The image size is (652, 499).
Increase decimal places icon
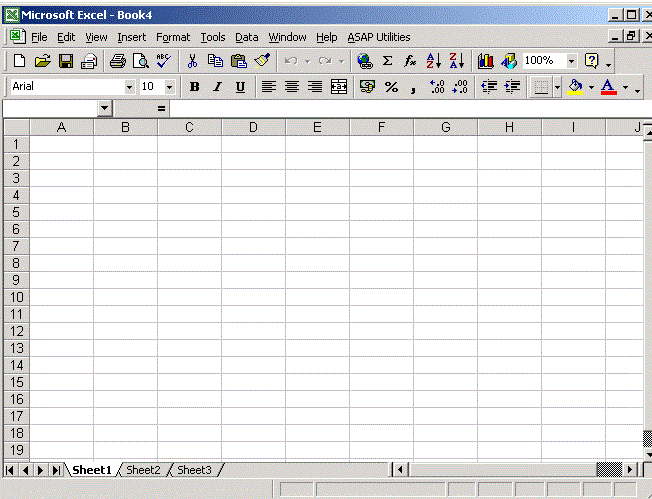[x=437, y=87]
